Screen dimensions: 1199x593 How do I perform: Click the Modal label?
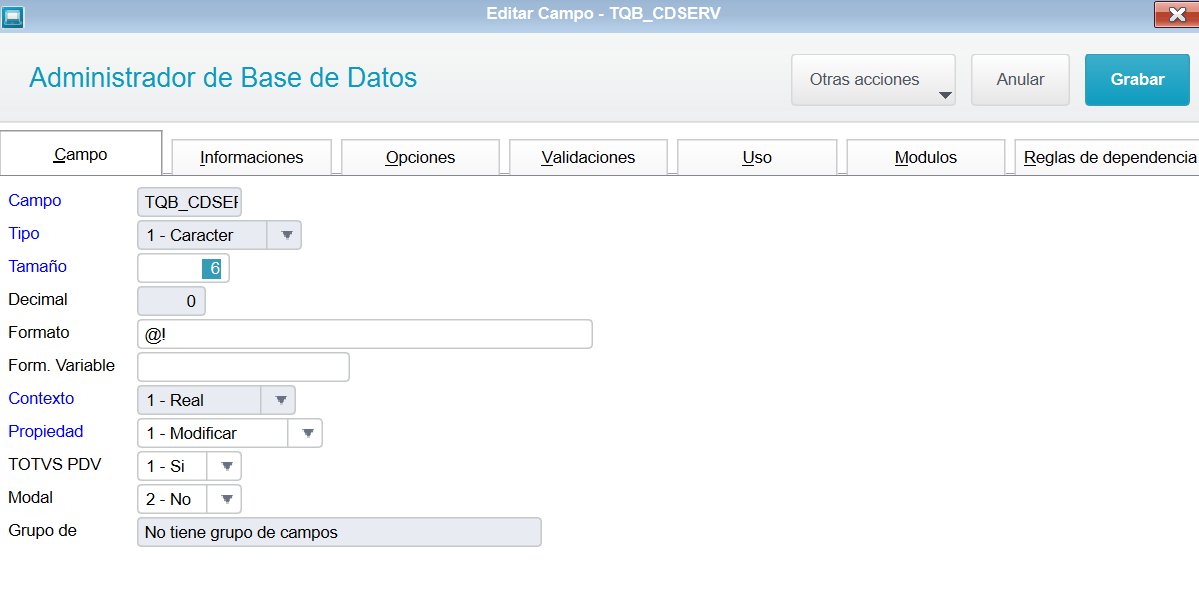pyautogui.click(x=30, y=497)
